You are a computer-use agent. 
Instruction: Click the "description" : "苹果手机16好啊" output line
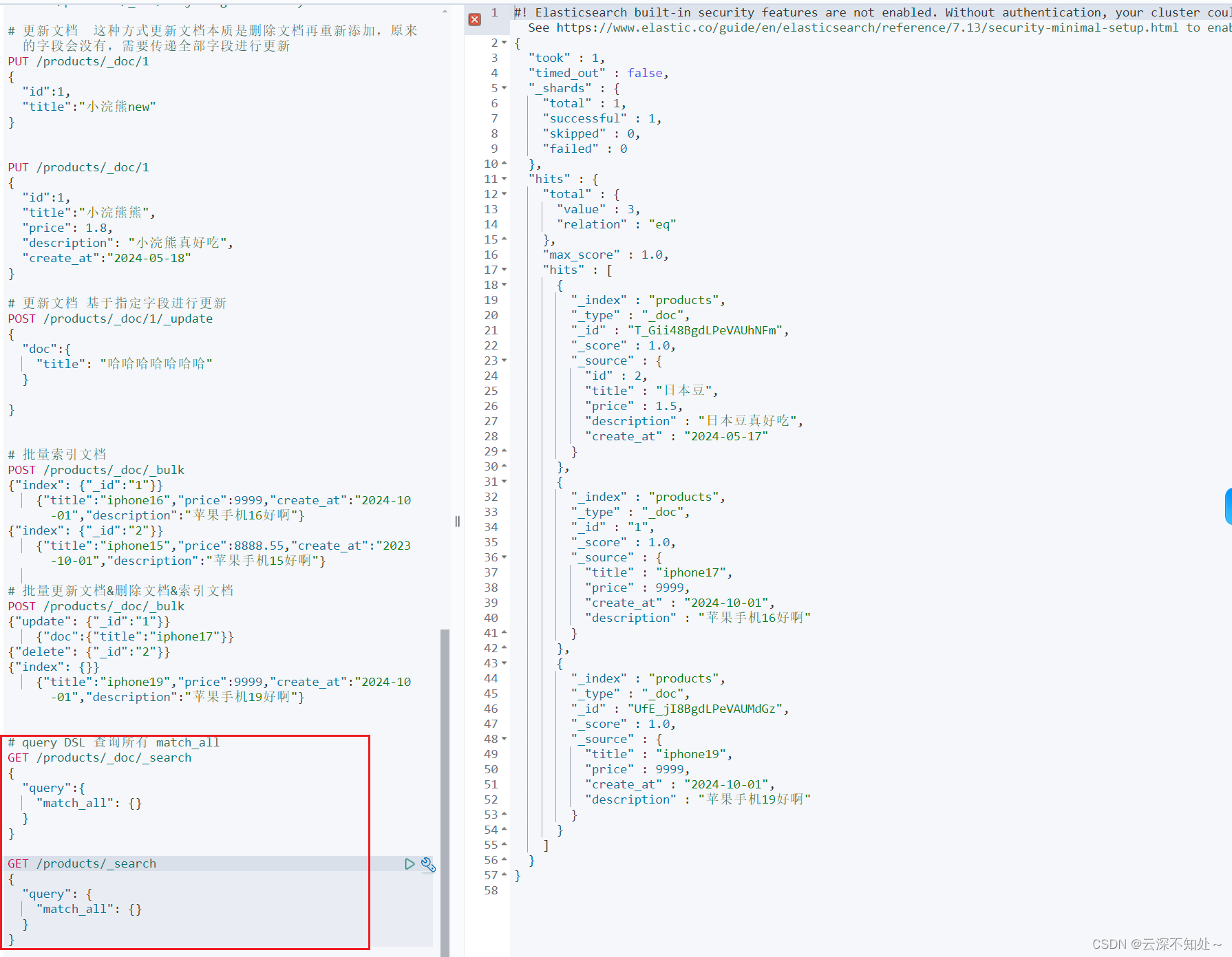pos(698,618)
